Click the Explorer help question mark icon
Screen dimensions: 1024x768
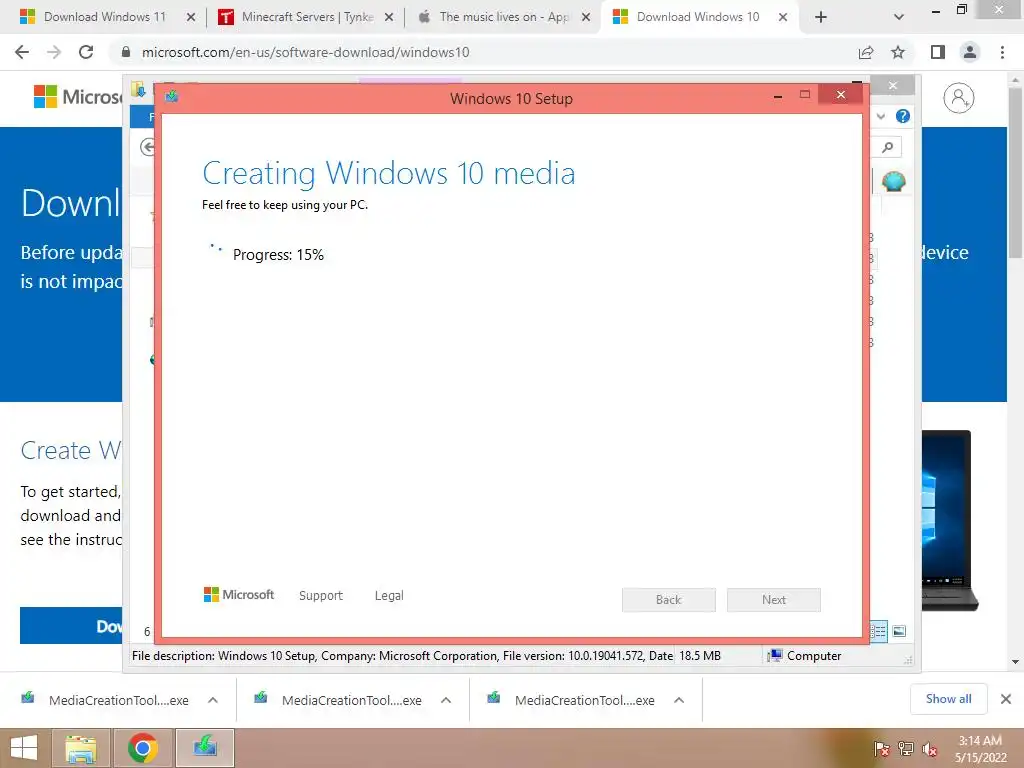(903, 116)
